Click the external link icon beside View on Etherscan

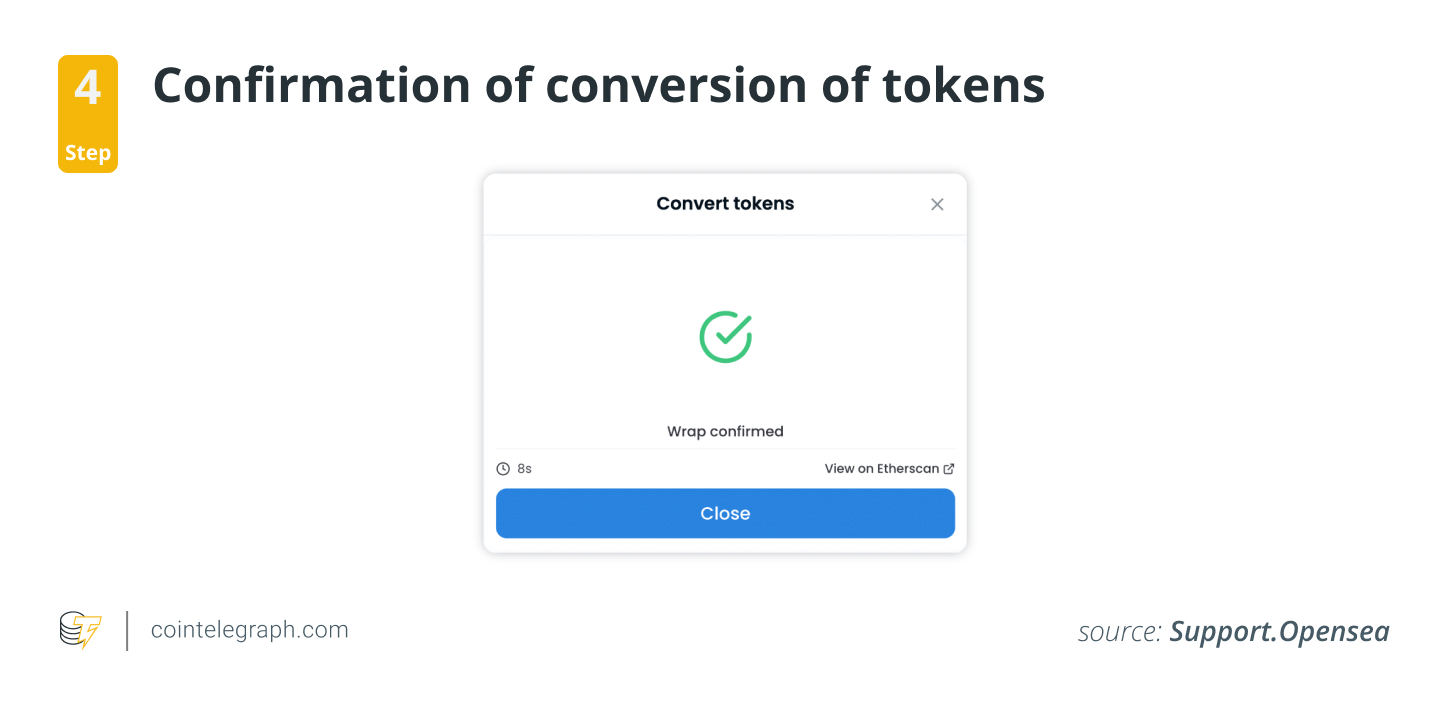coord(948,468)
